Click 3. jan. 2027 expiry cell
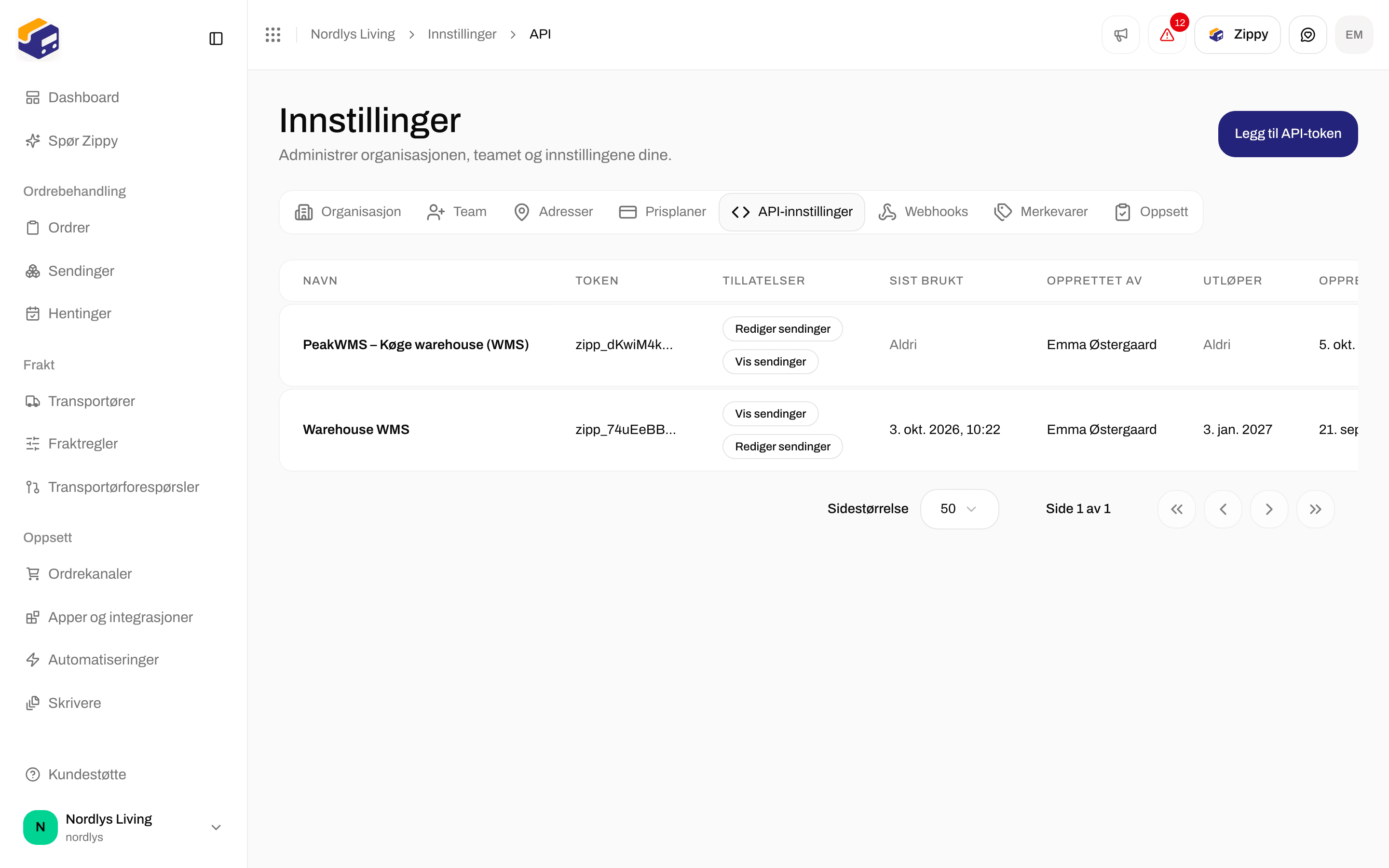This screenshot has width=1389, height=868. coord(1238,429)
